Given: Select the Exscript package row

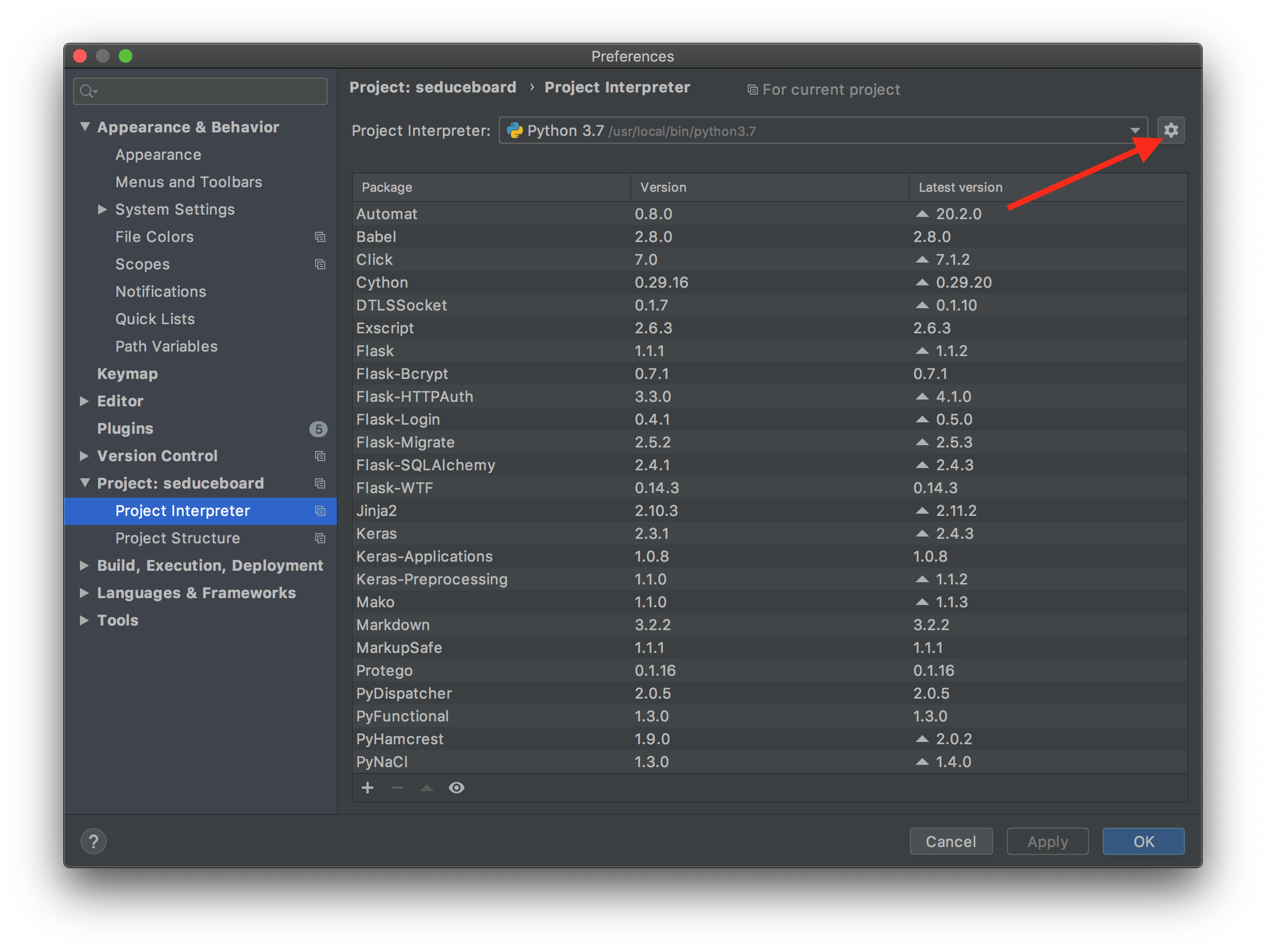Looking at the screenshot, I should 769,328.
